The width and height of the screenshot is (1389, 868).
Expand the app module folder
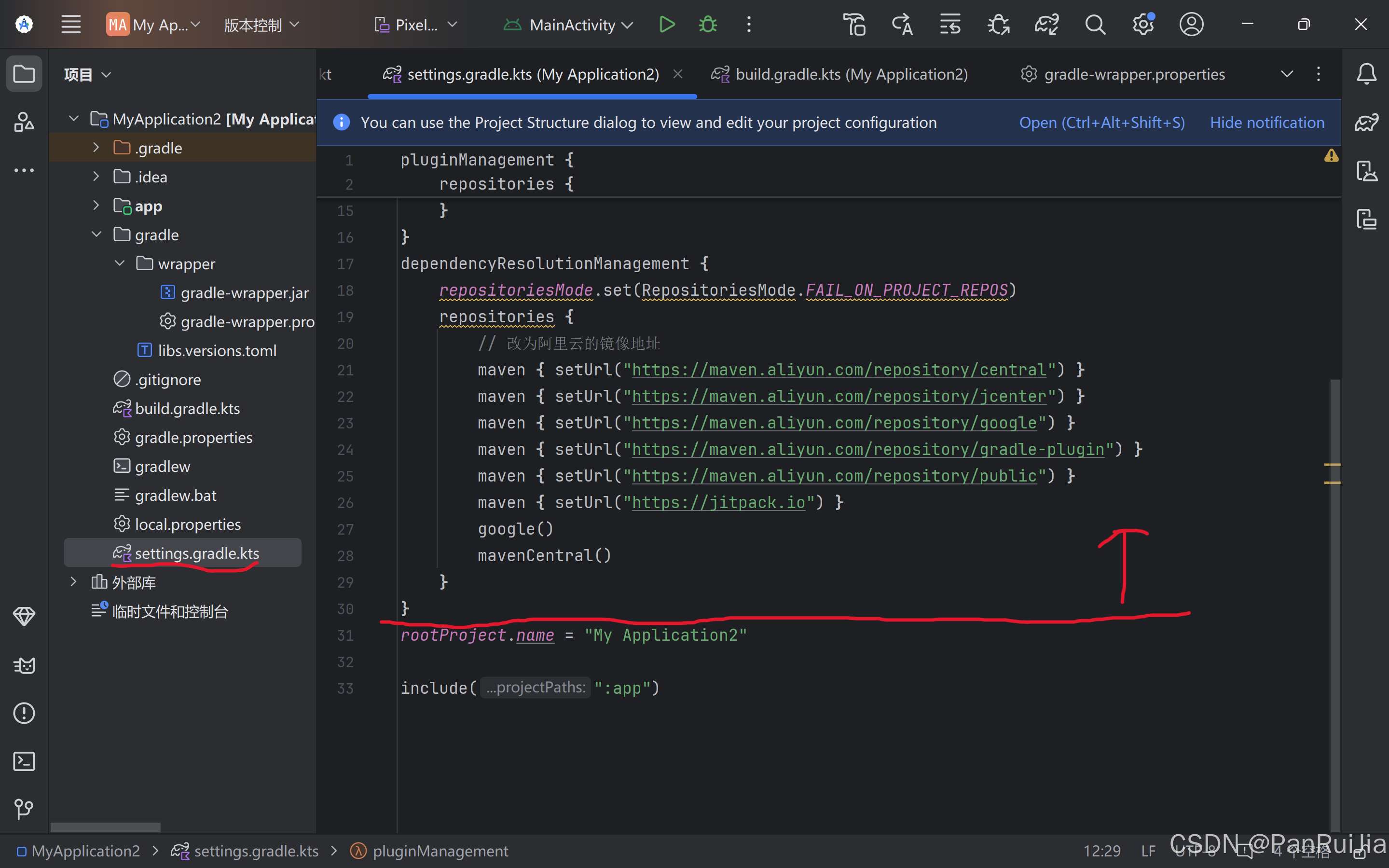coord(96,206)
